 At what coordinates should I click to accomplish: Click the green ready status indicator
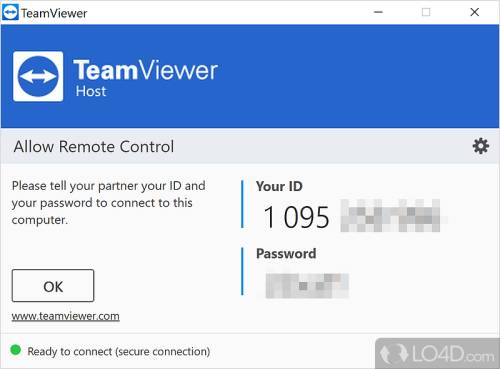click(x=16, y=350)
